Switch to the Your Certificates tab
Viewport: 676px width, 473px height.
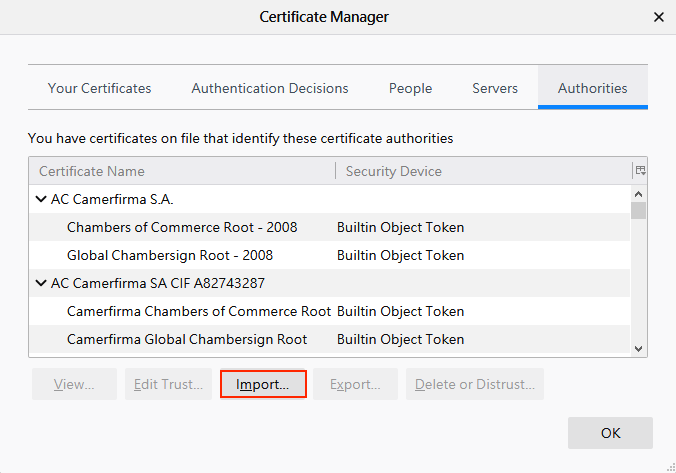tap(99, 88)
